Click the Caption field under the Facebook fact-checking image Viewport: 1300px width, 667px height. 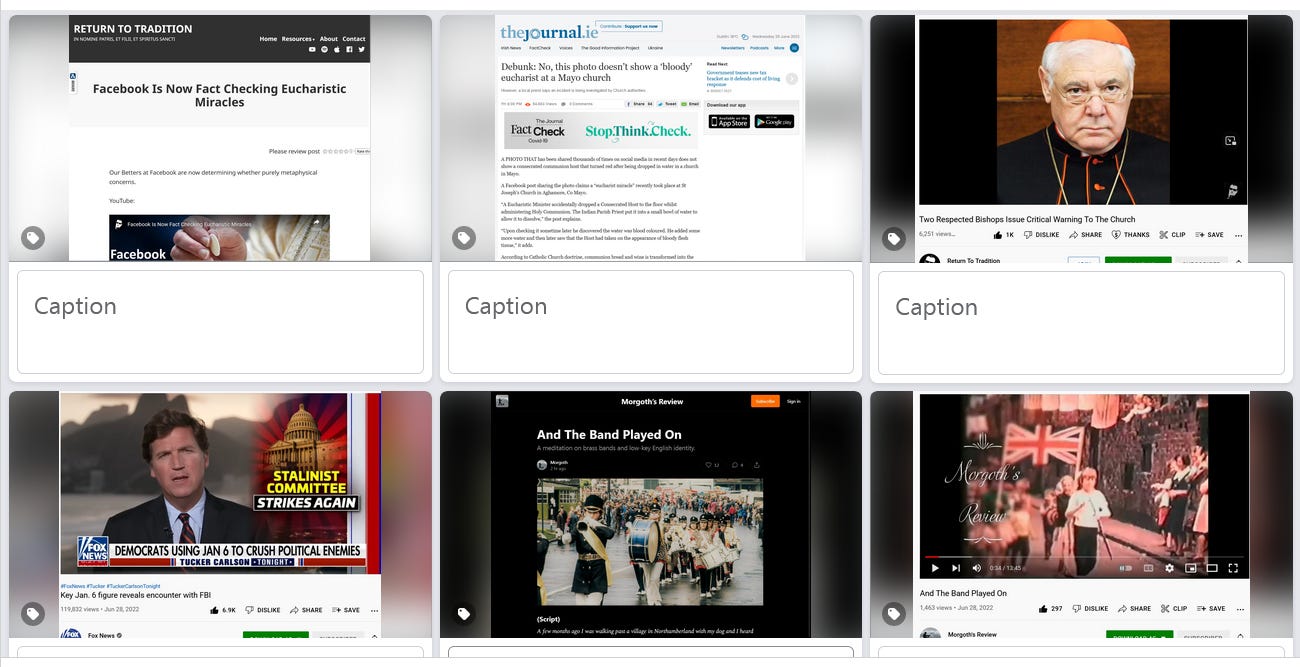(220, 322)
